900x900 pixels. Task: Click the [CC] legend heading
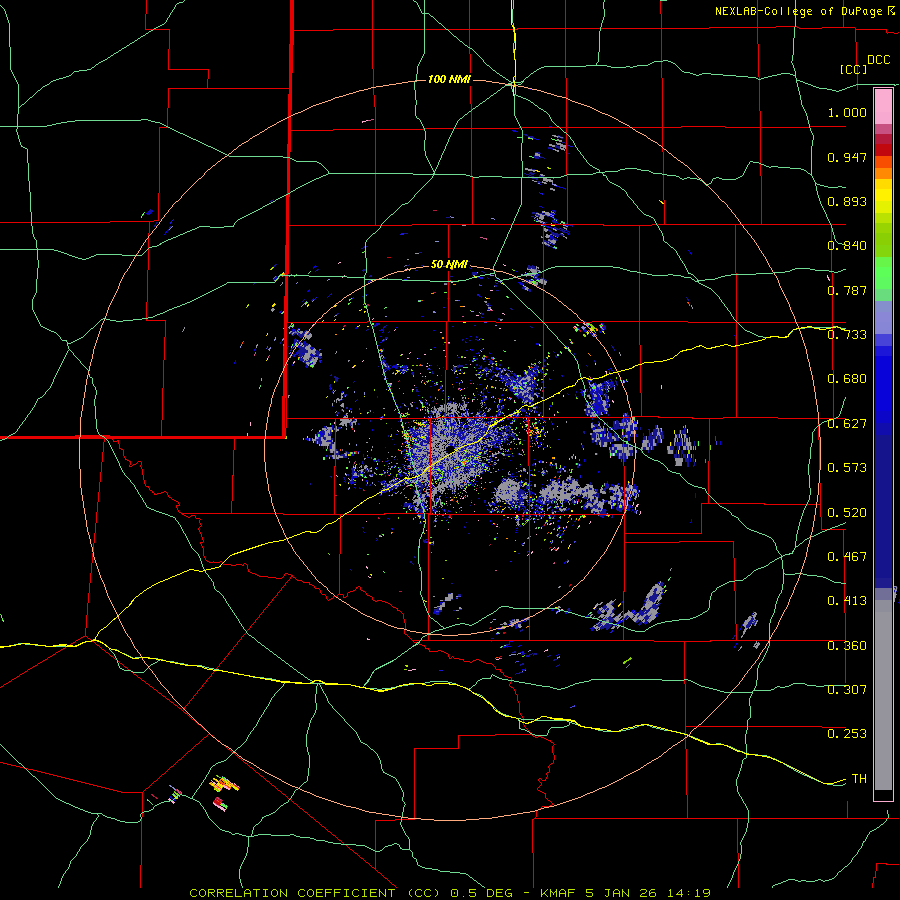(853, 69)
